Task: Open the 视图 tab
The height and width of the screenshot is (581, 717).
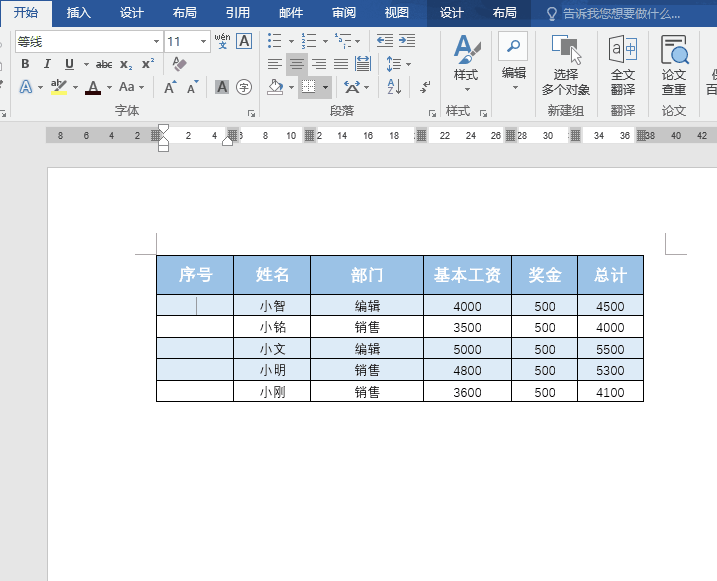Action: 396,13
